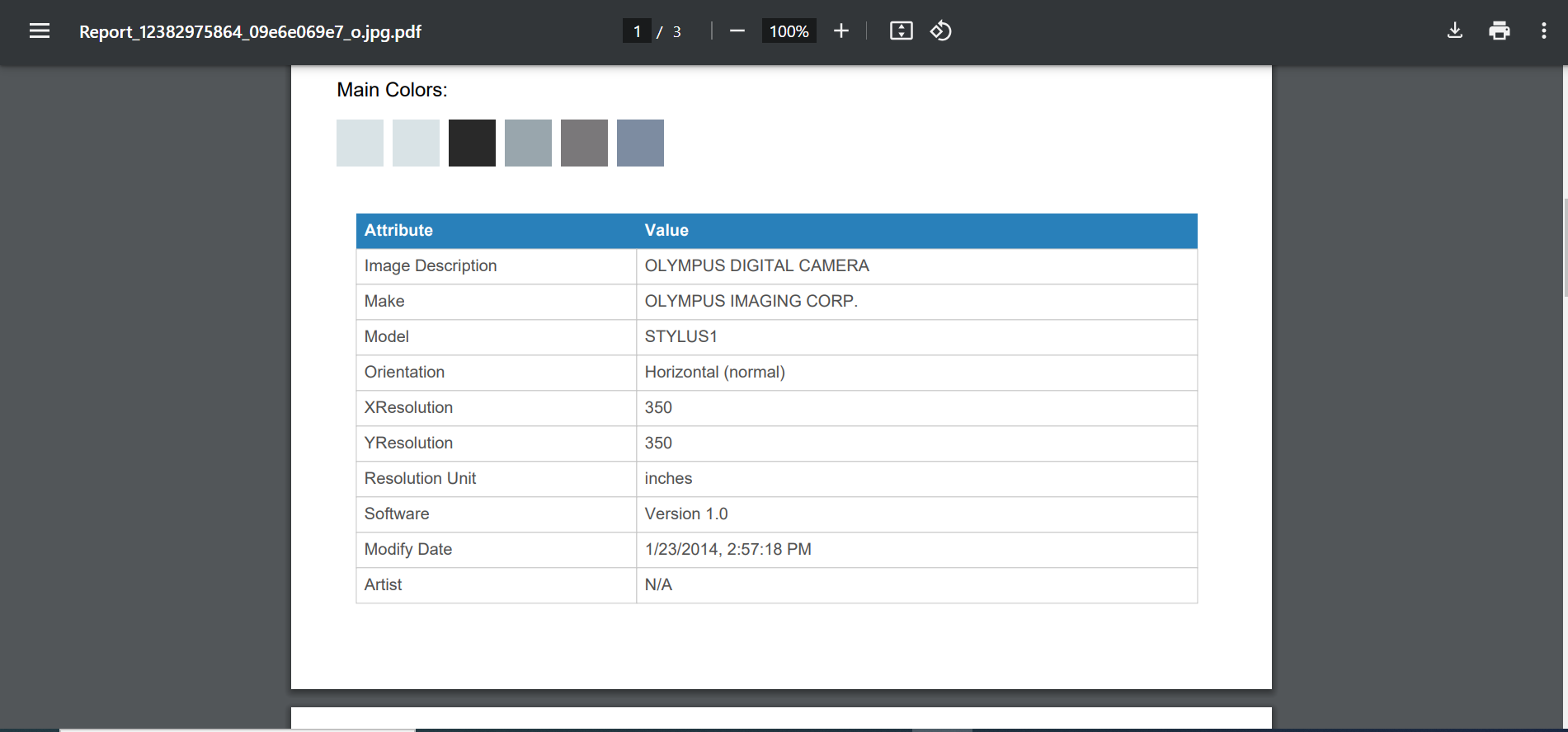Click the Image Description cell

coord(497,266)
